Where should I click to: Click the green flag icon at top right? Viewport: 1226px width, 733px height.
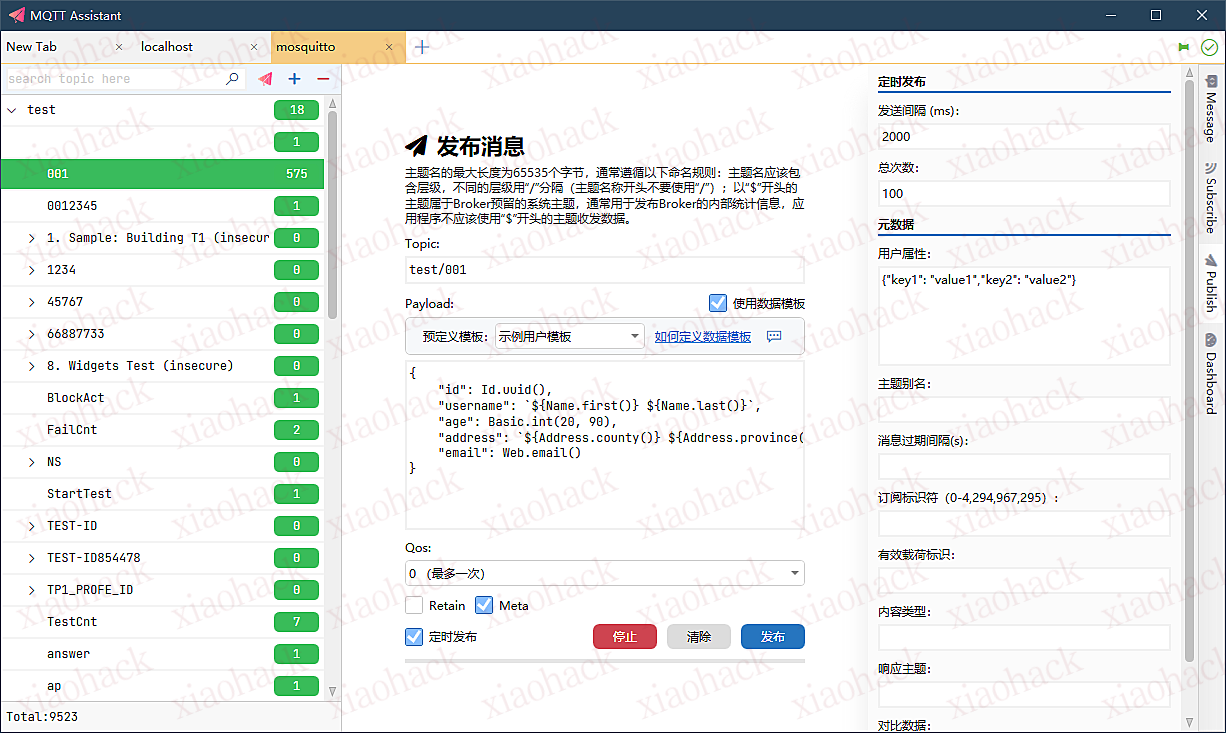coord(1184,47)
